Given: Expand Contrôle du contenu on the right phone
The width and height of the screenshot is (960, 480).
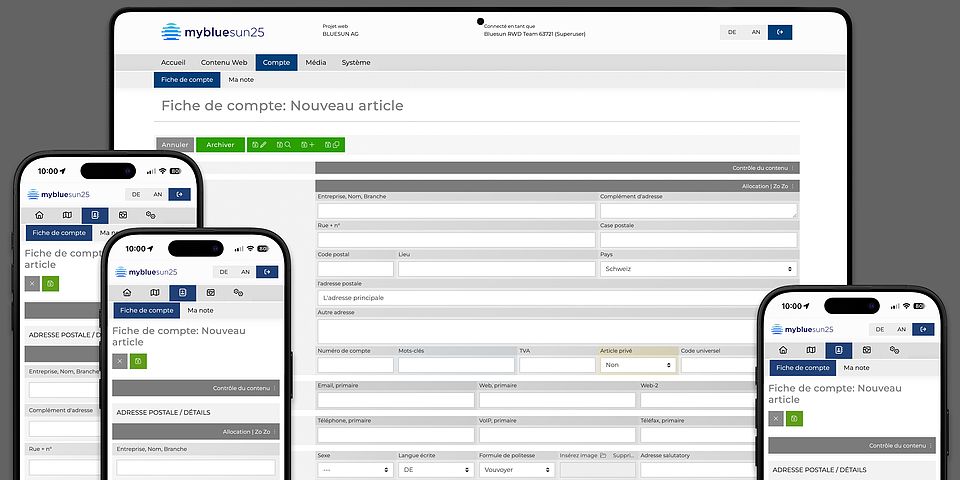Looking at the screenshot, I should pos(852,446).
